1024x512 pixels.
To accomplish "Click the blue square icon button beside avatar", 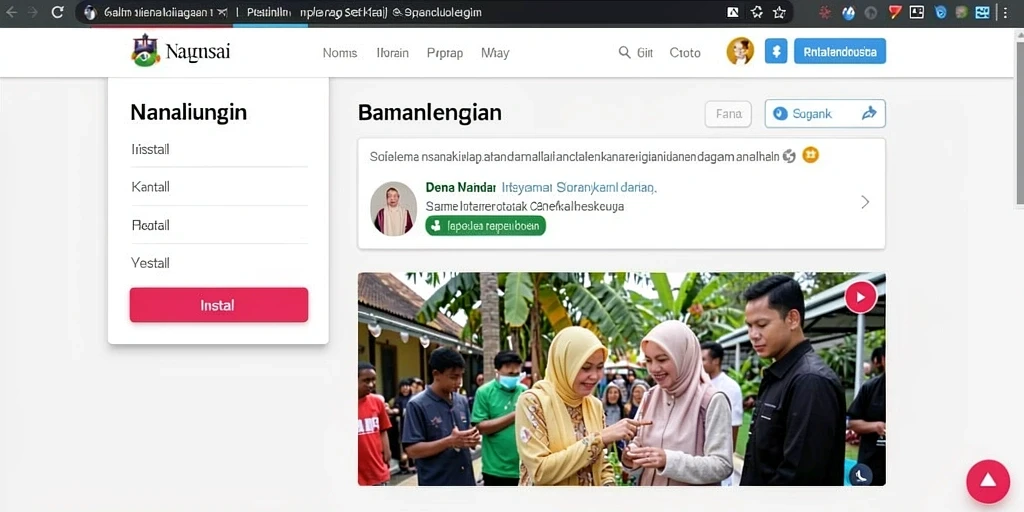I will point(776,51).
